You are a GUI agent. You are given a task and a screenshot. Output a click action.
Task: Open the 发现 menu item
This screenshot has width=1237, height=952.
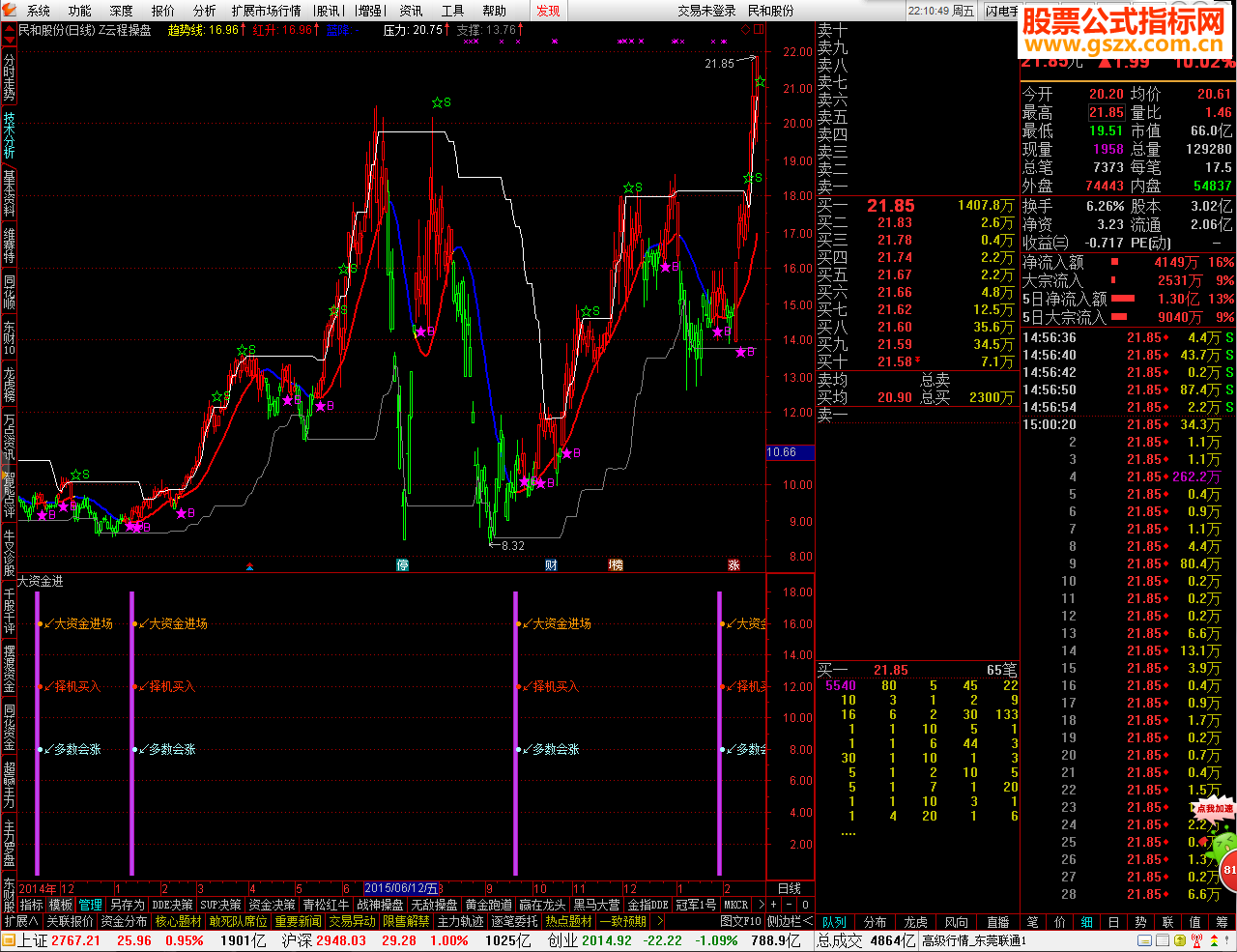(x=548, y=11)
